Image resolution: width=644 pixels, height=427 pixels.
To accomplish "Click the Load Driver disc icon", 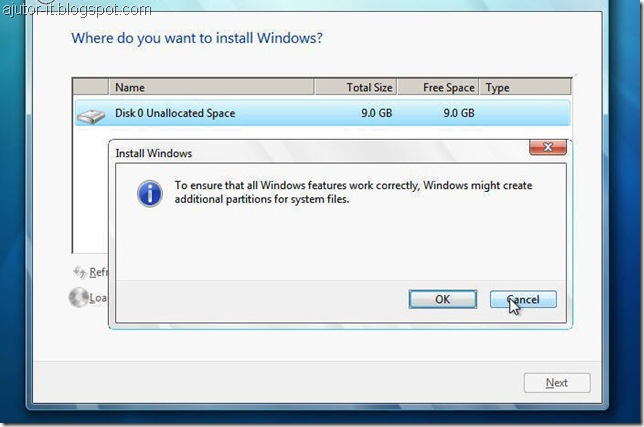I will pos(78,297).
